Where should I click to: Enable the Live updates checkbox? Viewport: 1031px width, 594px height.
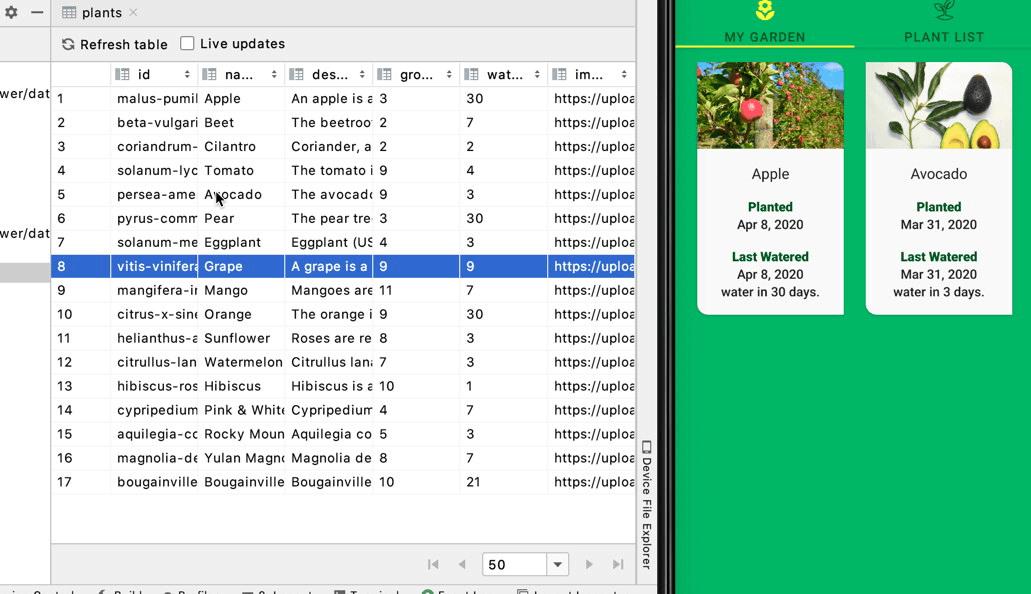tap(187, 44)
